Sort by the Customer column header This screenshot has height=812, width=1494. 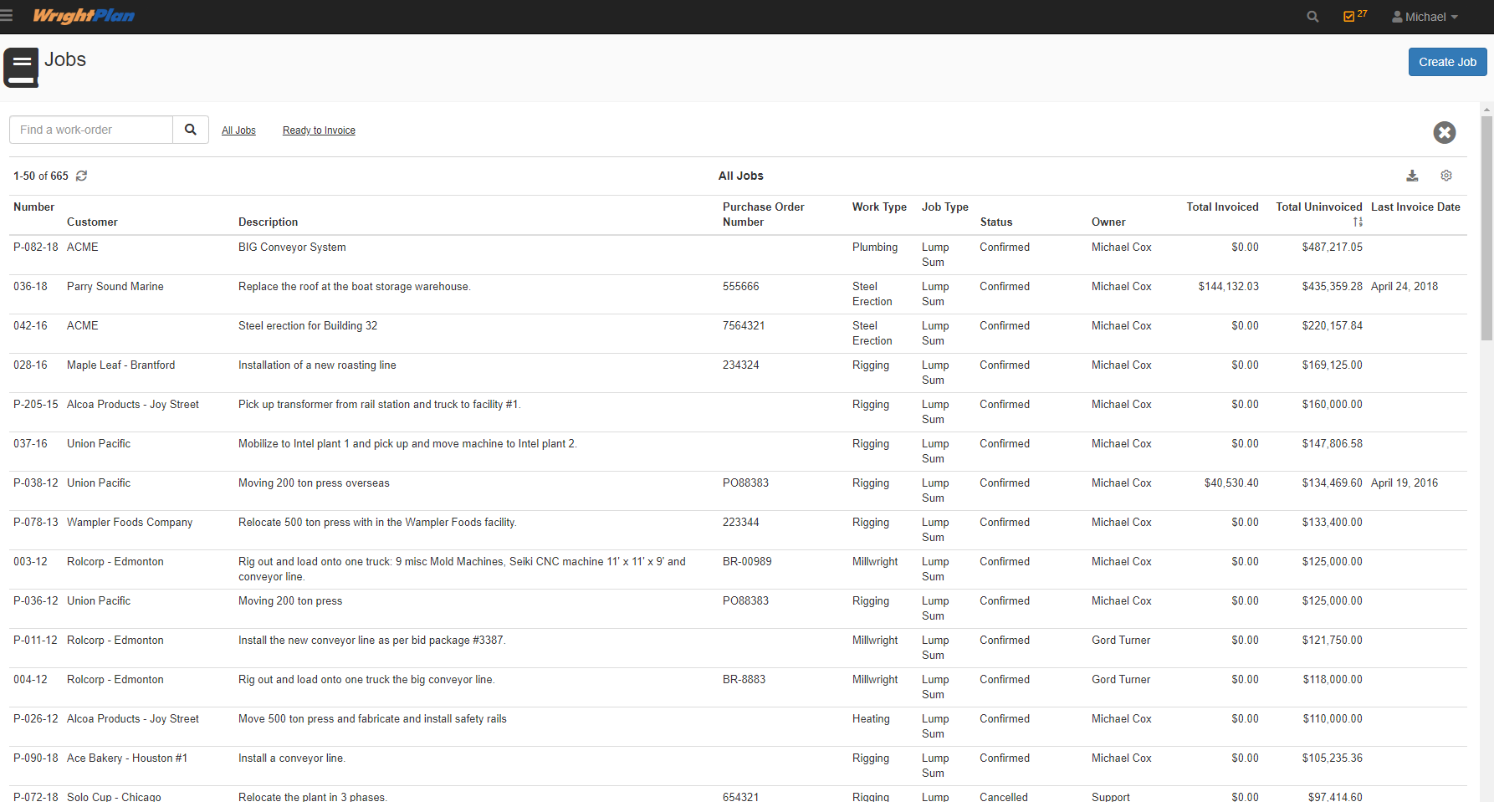92,222
